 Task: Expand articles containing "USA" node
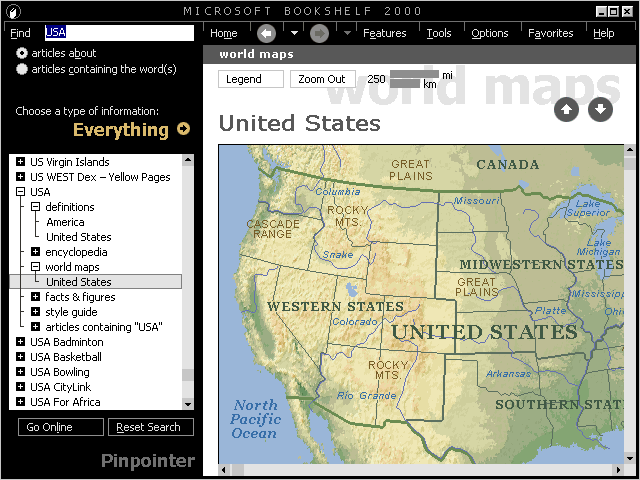[x=36, y=327]
